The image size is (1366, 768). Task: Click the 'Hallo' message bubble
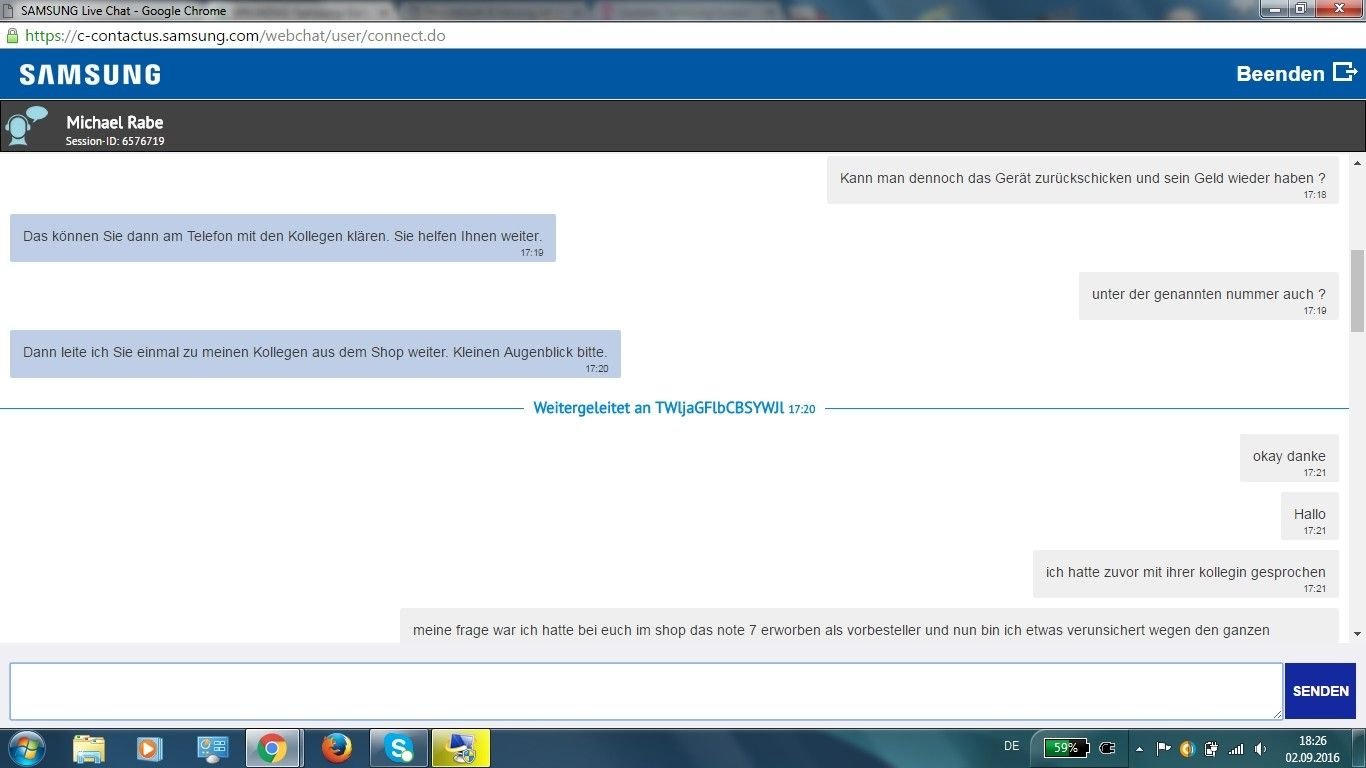tap(1310, 516)
